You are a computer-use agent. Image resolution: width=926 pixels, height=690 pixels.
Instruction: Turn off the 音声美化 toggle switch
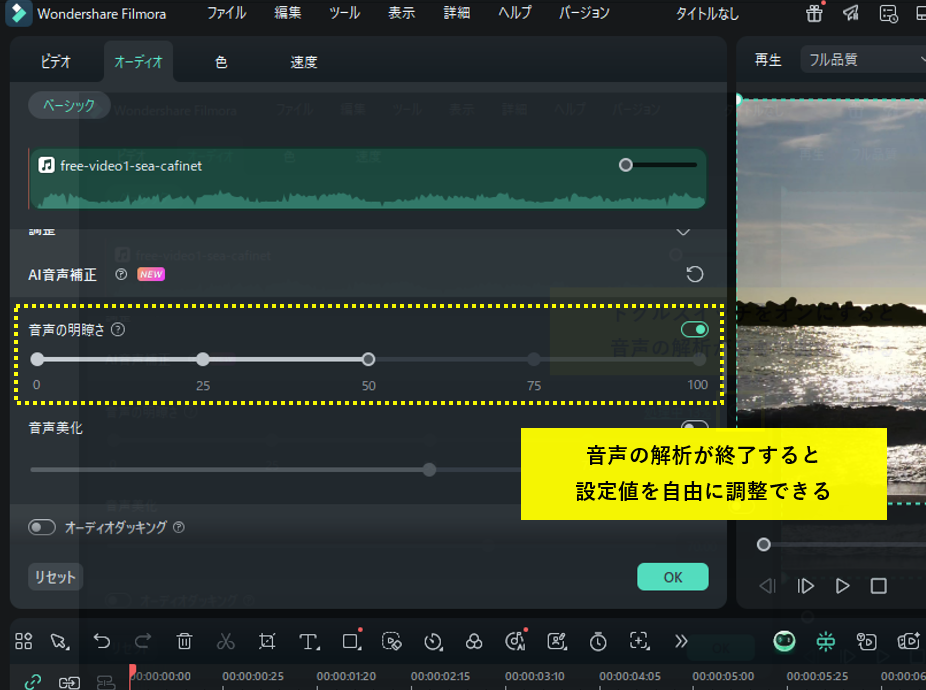click(x=694, y=426)
